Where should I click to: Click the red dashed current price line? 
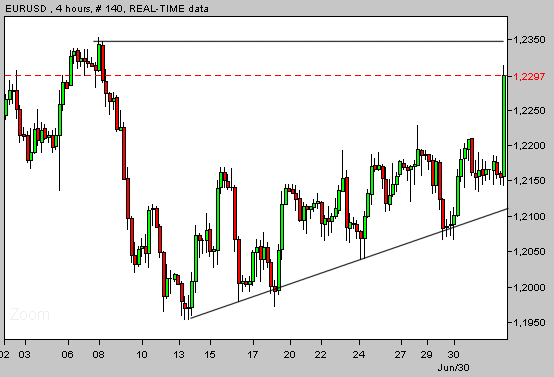(253, 76)
